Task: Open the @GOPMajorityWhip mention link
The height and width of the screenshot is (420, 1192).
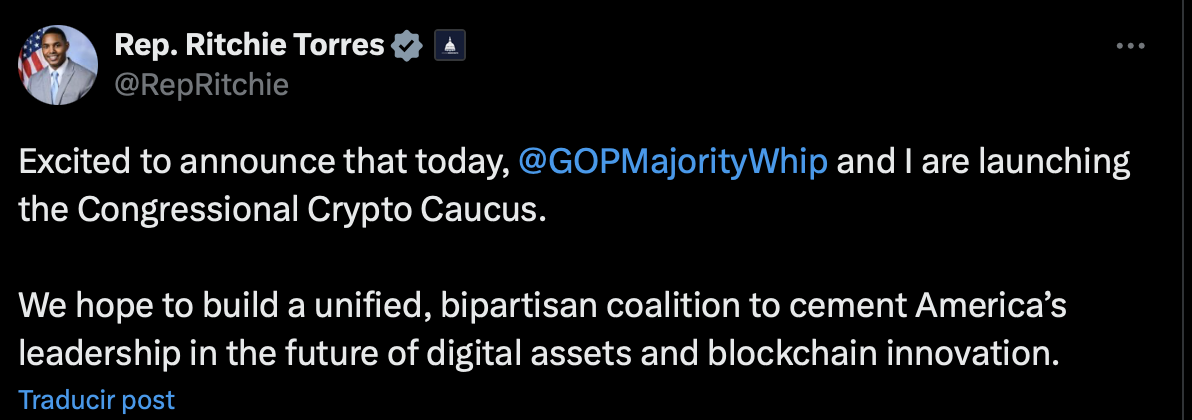Action: tap(674, 164)
